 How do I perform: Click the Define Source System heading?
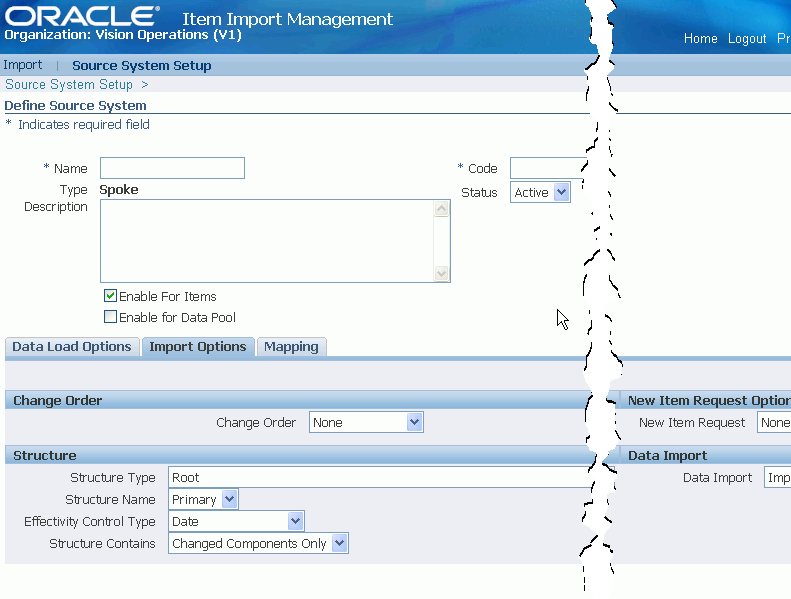coord(75,105)
